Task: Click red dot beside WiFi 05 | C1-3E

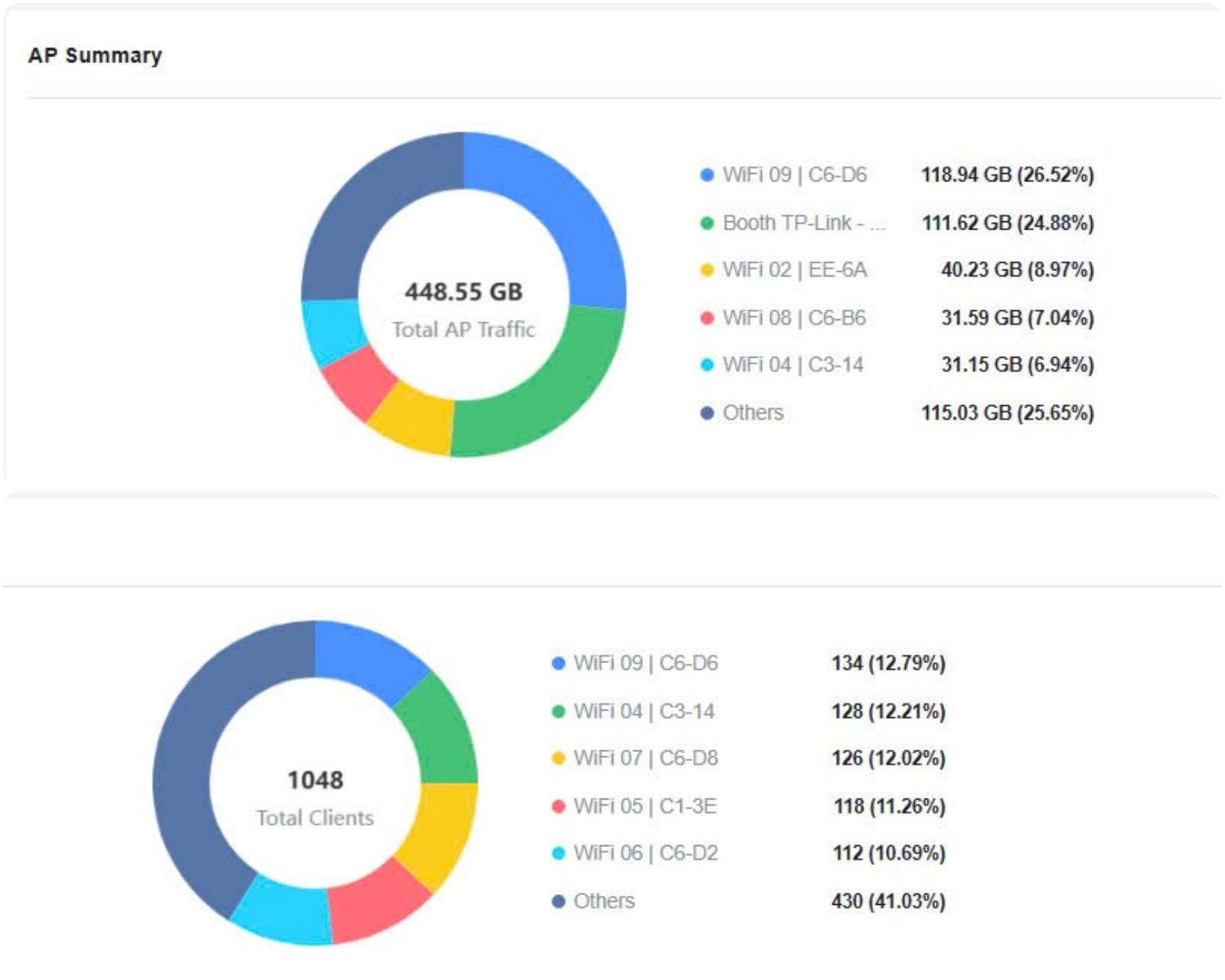Action: point(559,807)
